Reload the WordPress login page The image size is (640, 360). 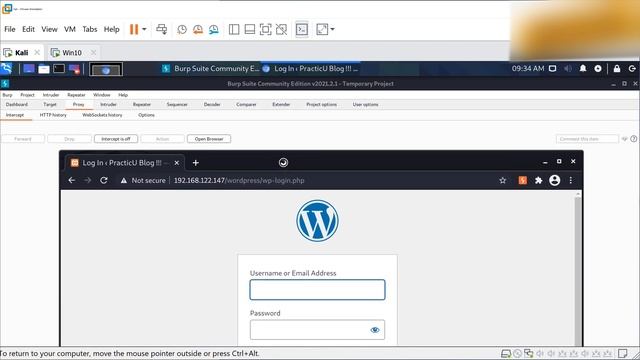coord(104,180)
